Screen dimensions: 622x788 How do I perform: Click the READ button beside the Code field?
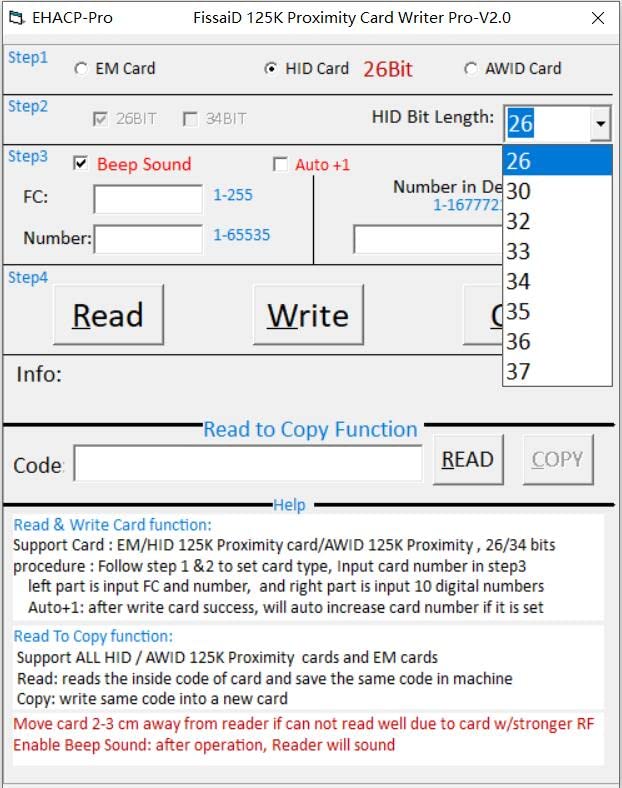468,459
